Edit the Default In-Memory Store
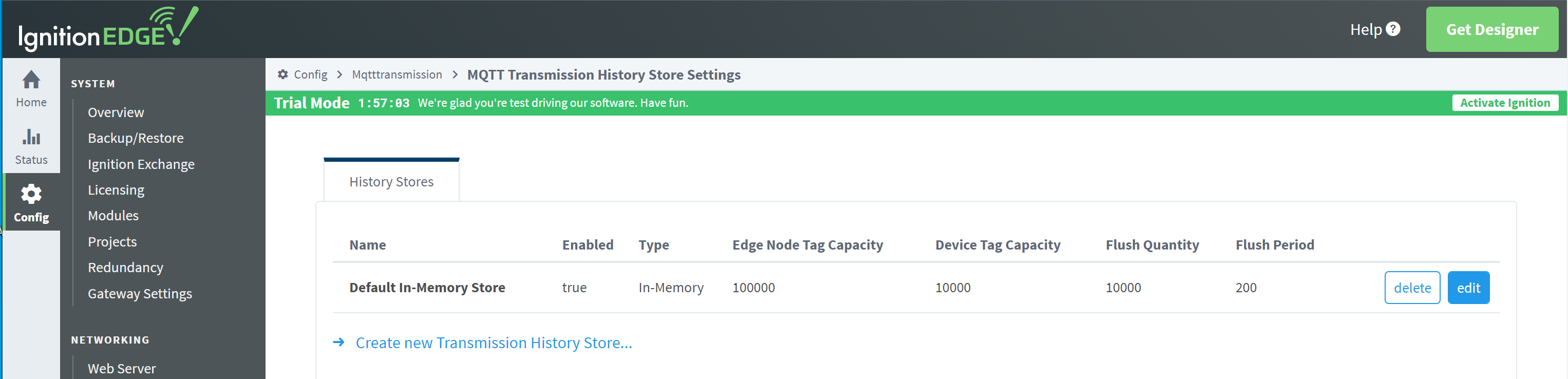This screenshot has height=379, width=1568. pos(1468,288)
